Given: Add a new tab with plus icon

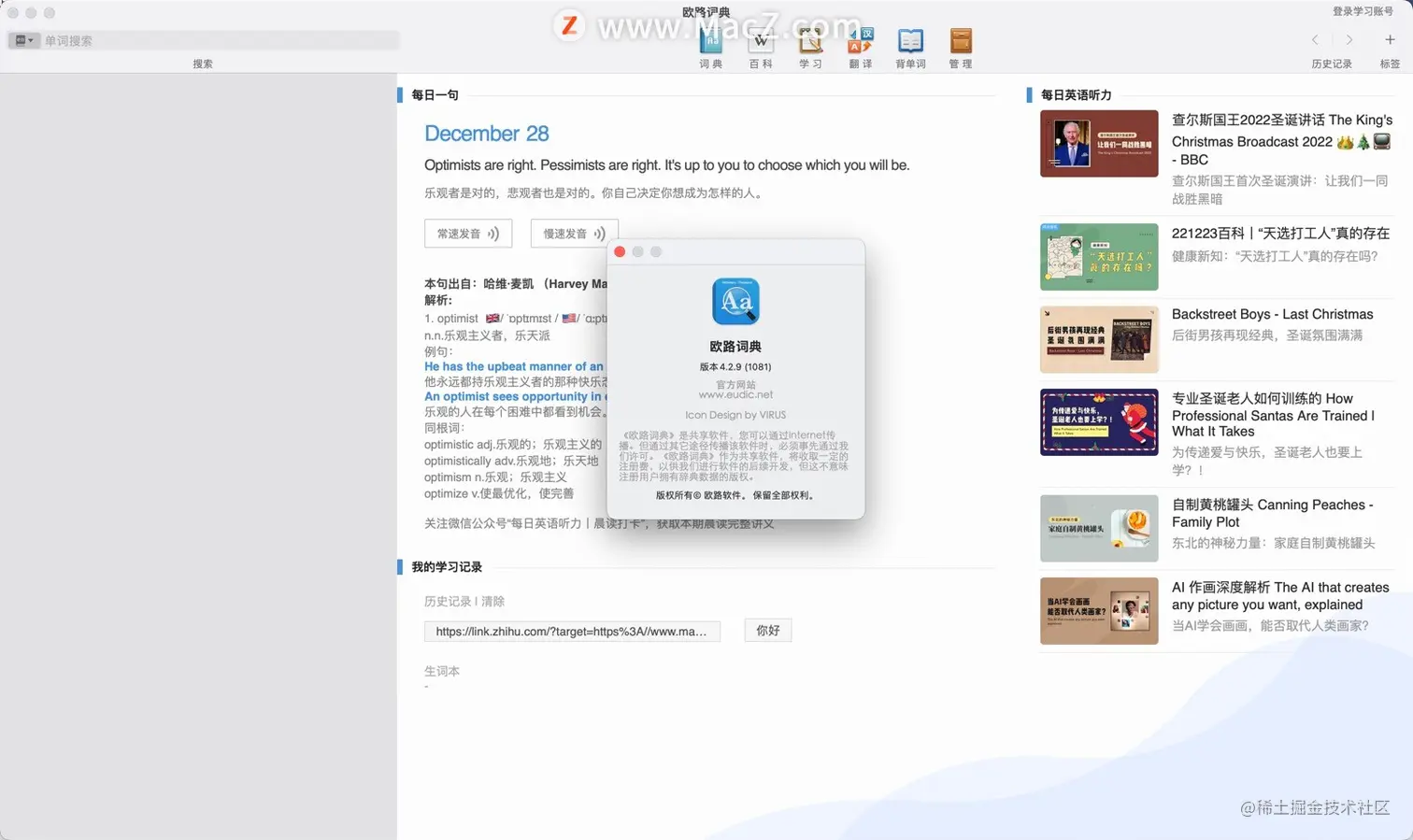Looking at the screenshot, I should 1390,39.
